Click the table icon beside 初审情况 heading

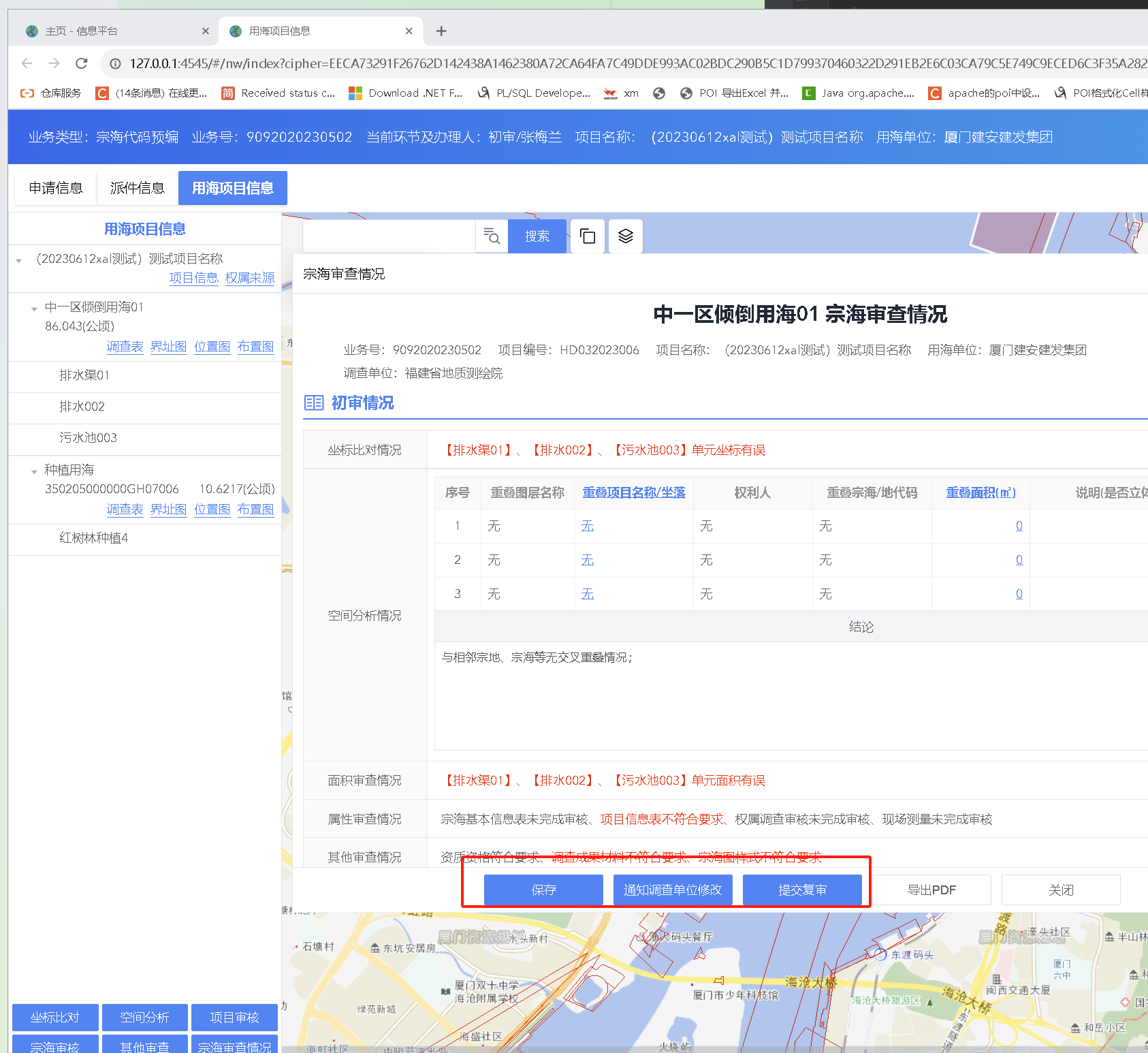coord(314,403)
